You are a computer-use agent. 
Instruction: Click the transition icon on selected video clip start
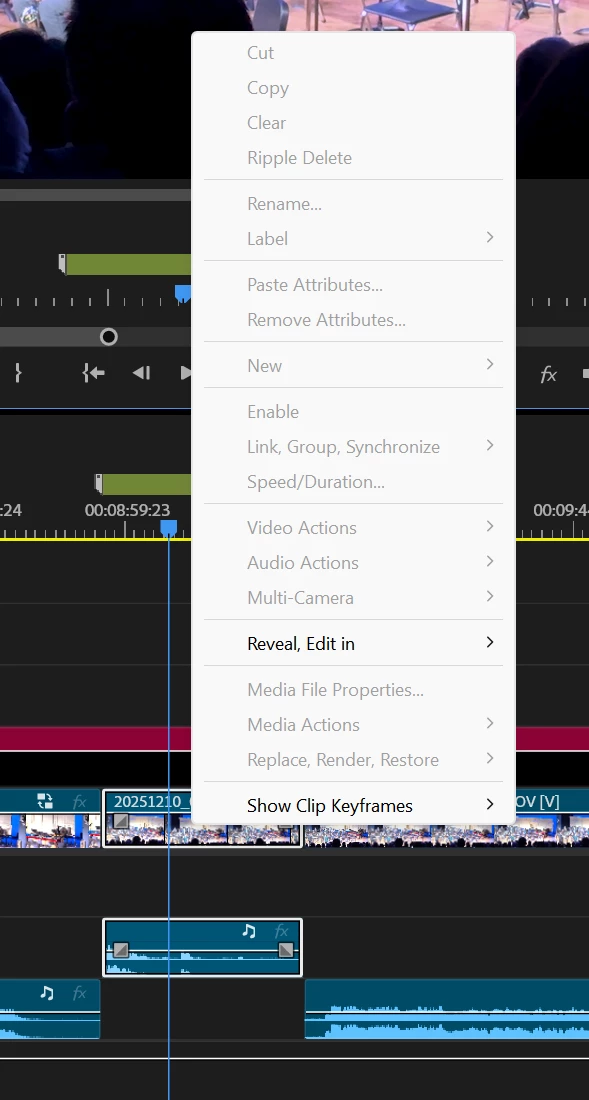click(121, 821)
